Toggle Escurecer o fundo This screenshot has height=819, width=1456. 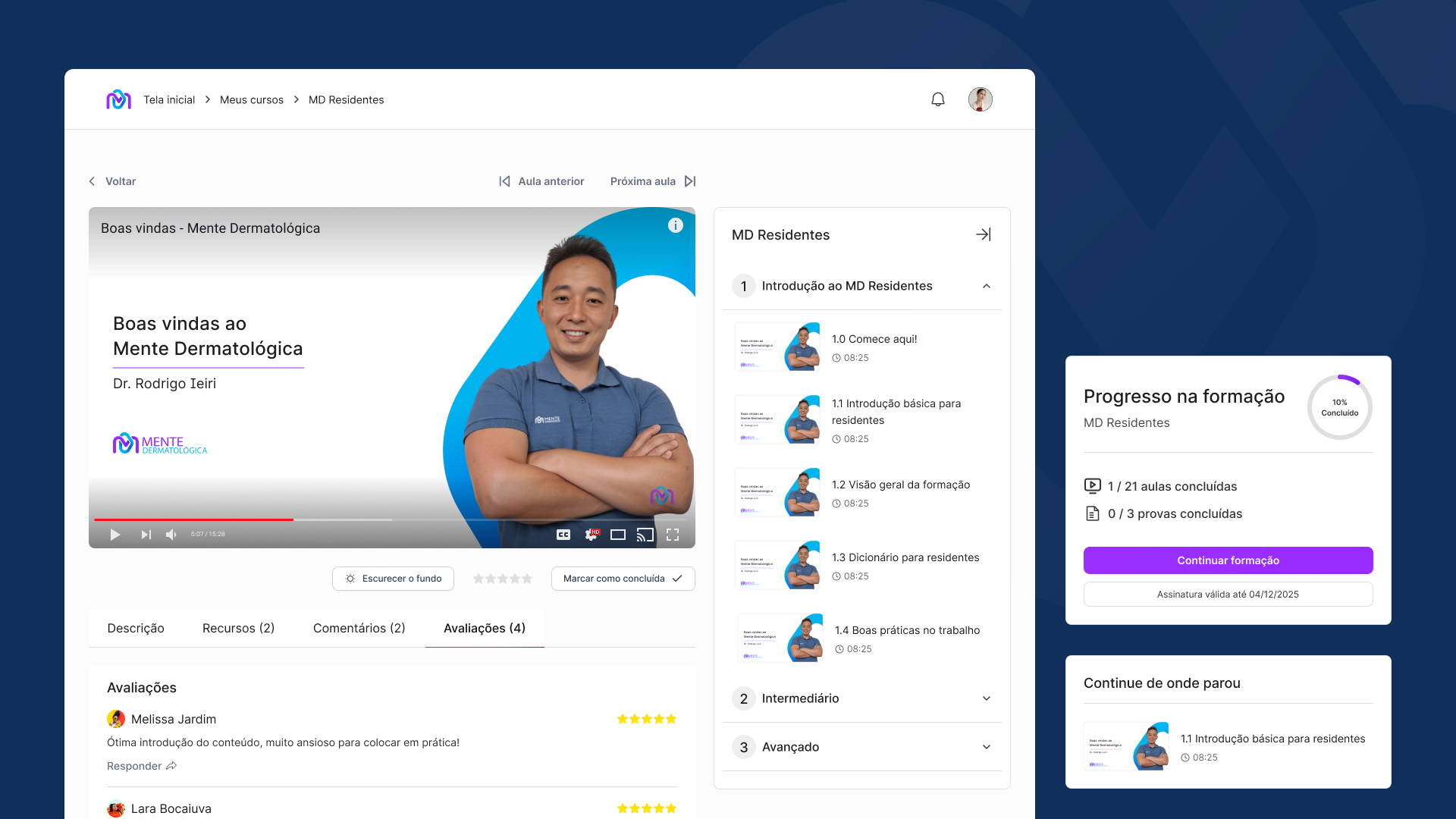[393, 579]
